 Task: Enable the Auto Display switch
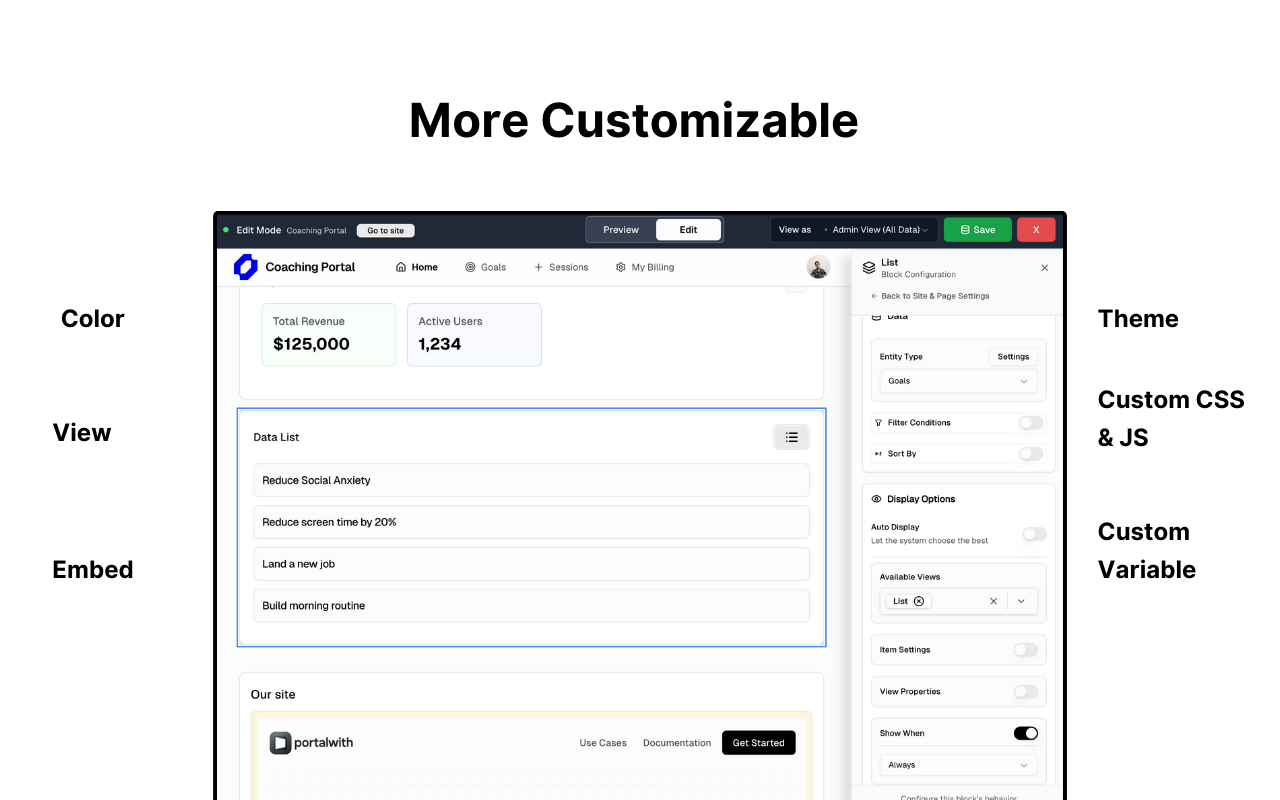pos(1034,534)
